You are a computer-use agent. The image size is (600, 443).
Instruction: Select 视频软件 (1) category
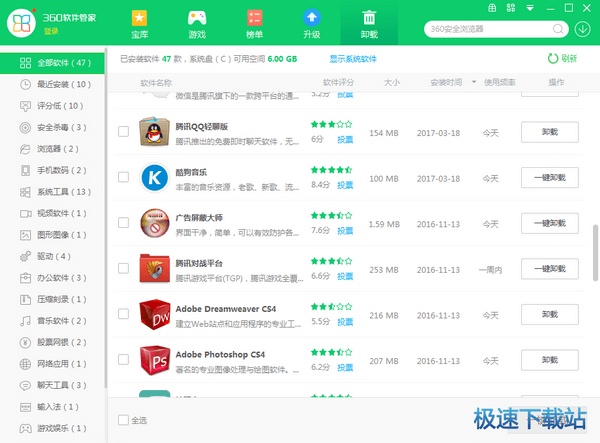point(52,213)
